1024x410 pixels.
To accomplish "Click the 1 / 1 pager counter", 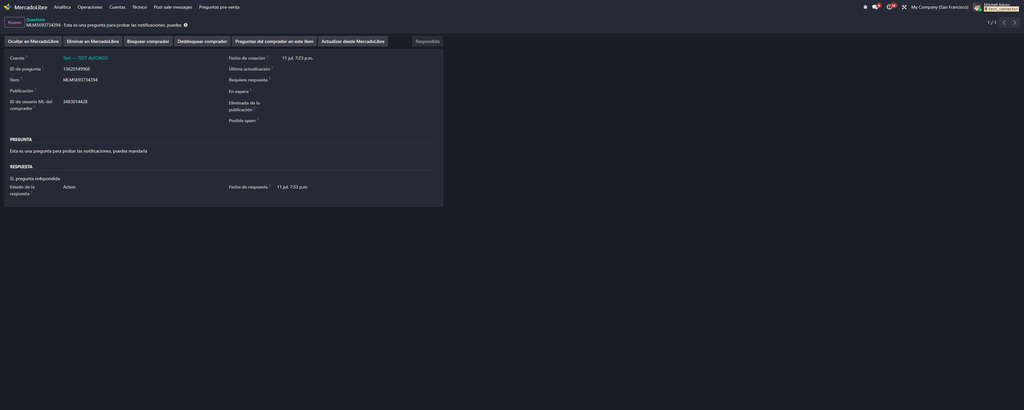I will tap(992, 22).
